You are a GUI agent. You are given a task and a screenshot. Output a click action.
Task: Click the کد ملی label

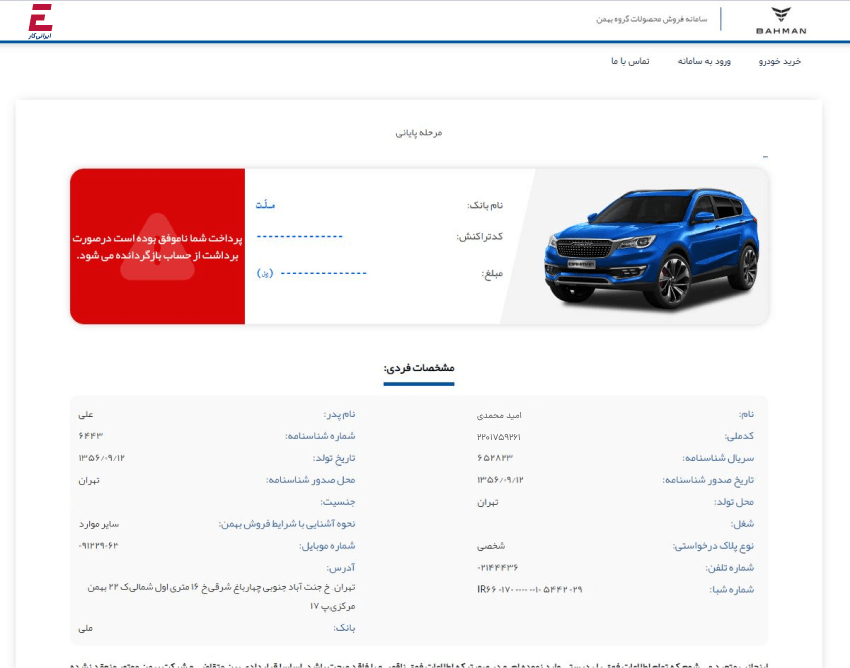click(739, 436)
